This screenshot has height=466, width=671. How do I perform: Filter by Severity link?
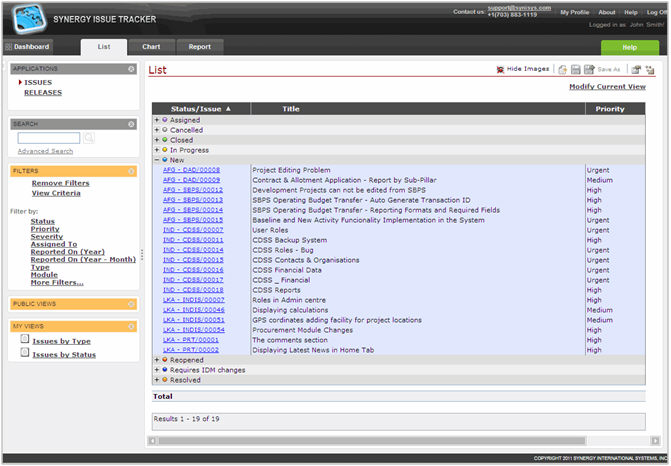(47, 237)
